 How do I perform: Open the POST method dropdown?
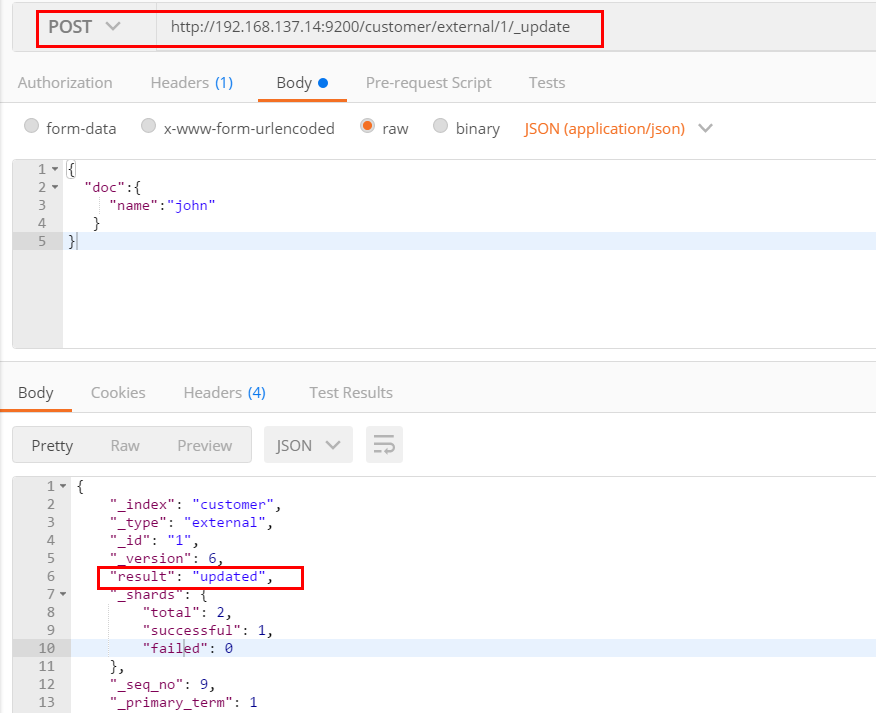click(84, 27)
